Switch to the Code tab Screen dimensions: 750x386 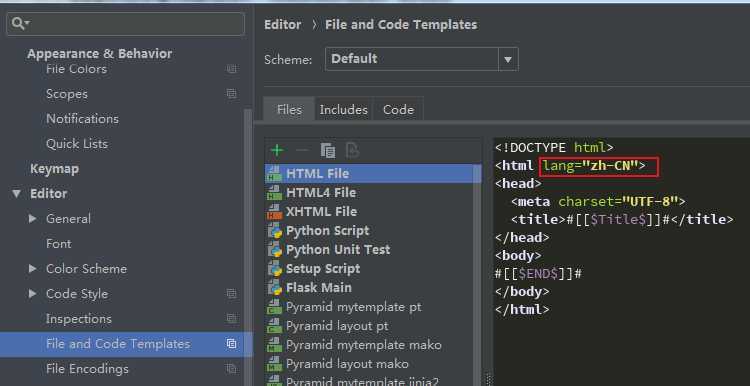pos(398,110)
